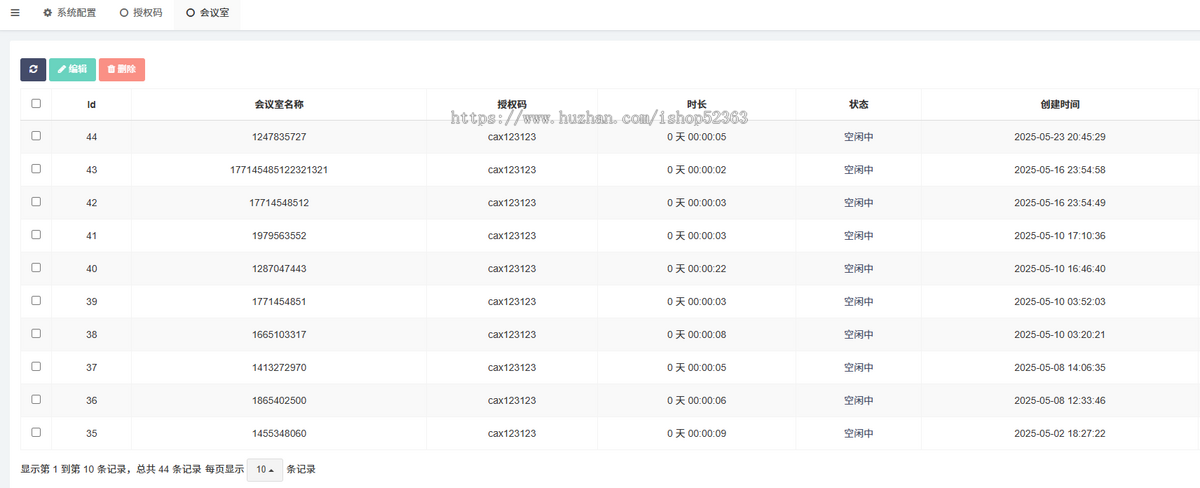1200x488 pixels.
Task: Click room name 1455348060
Action: [279, 434]
